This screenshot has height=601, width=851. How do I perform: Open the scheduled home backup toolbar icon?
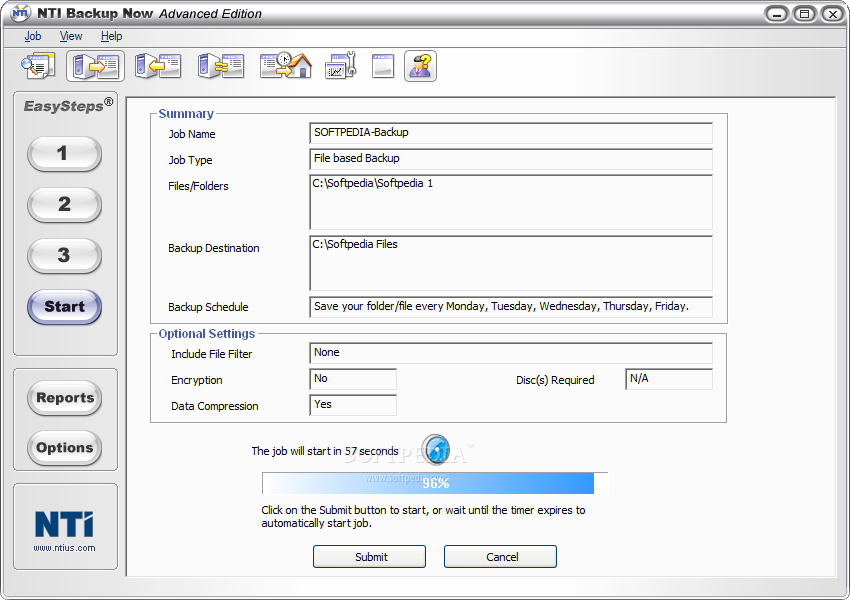286,66
